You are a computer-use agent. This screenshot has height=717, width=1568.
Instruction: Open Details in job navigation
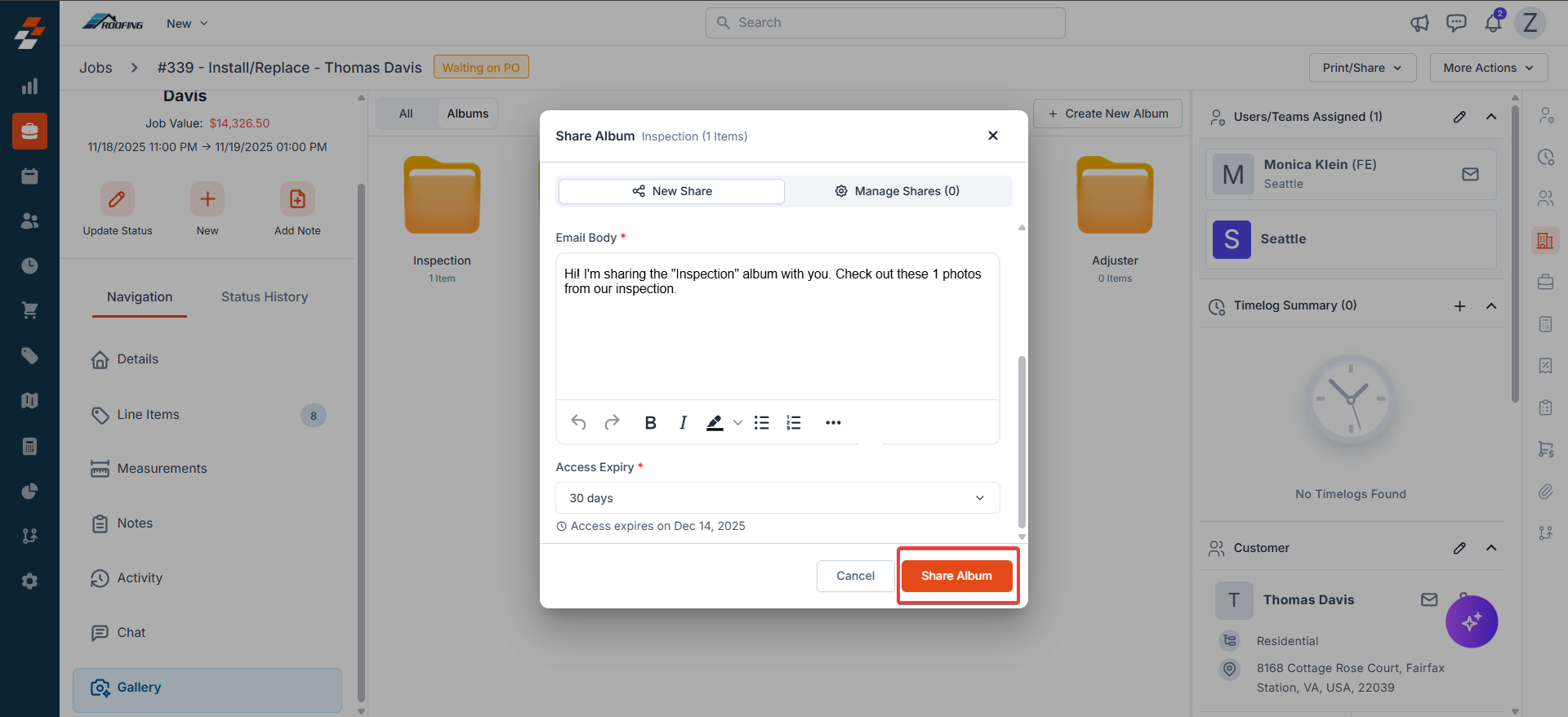(x=207, y=359)
